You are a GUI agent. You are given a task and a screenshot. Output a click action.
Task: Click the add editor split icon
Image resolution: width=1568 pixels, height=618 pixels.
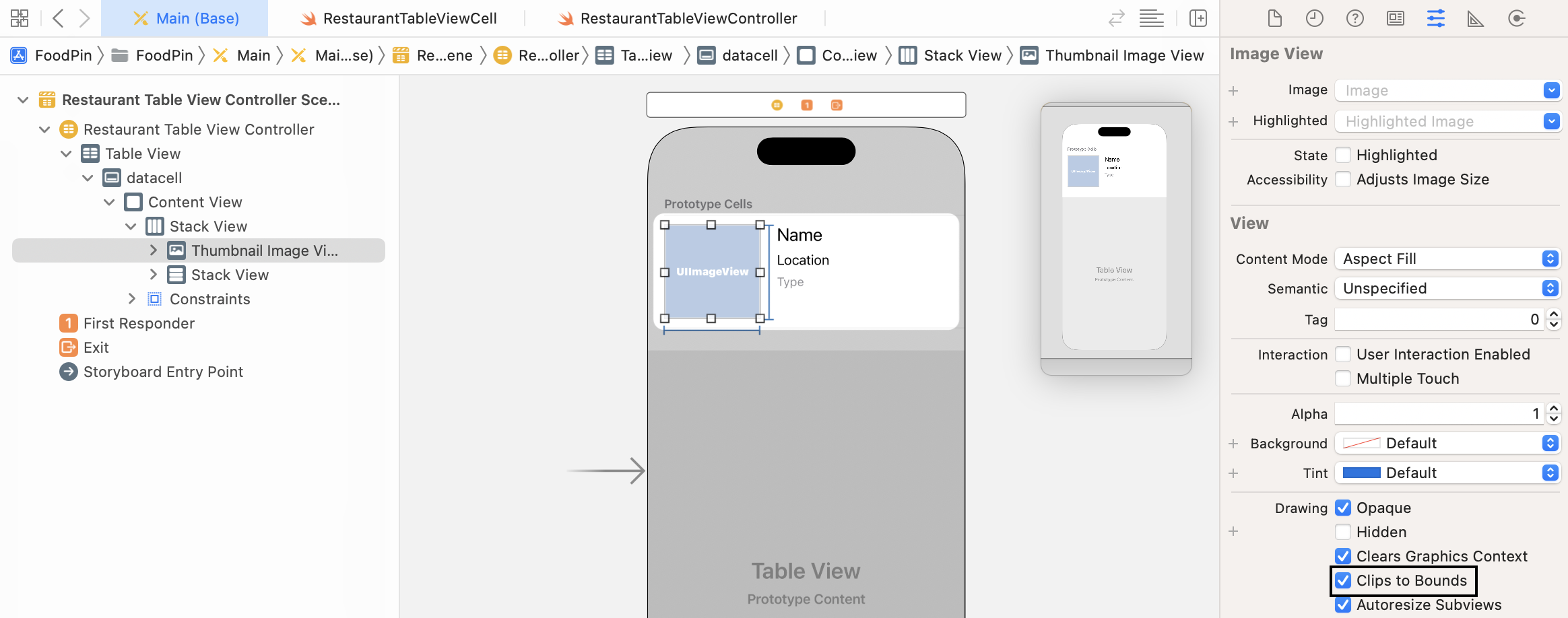pos(1198,18)
